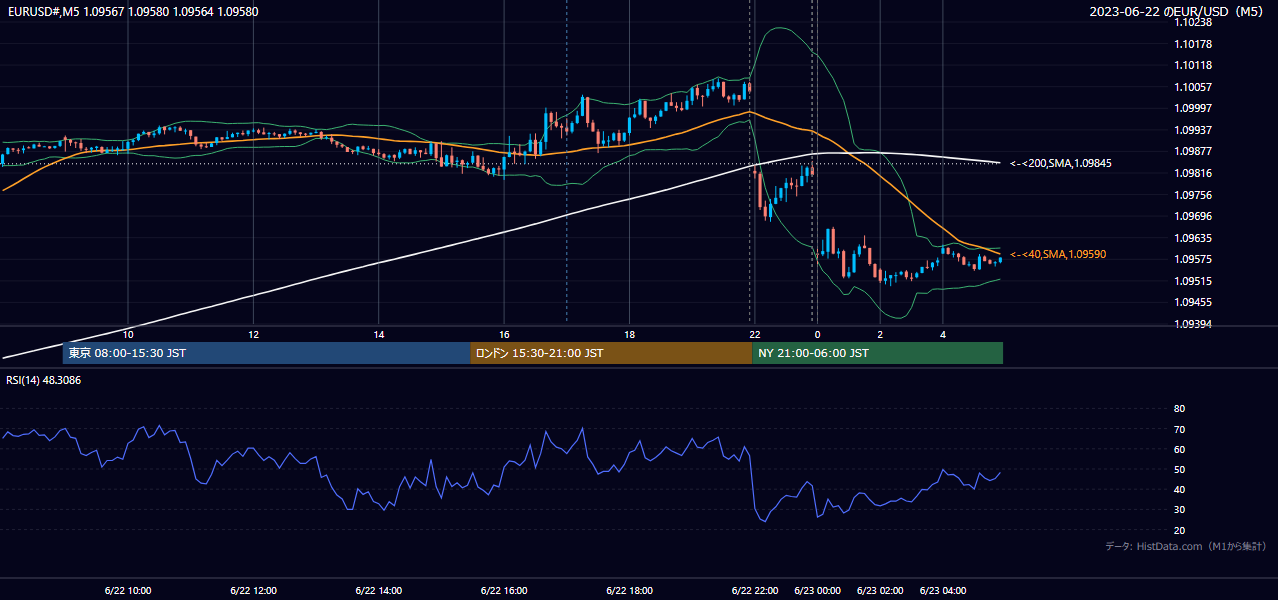Click the hour tick label 10 on price chart
Screen dimensions: 1278x600
[x=128, y=334]
